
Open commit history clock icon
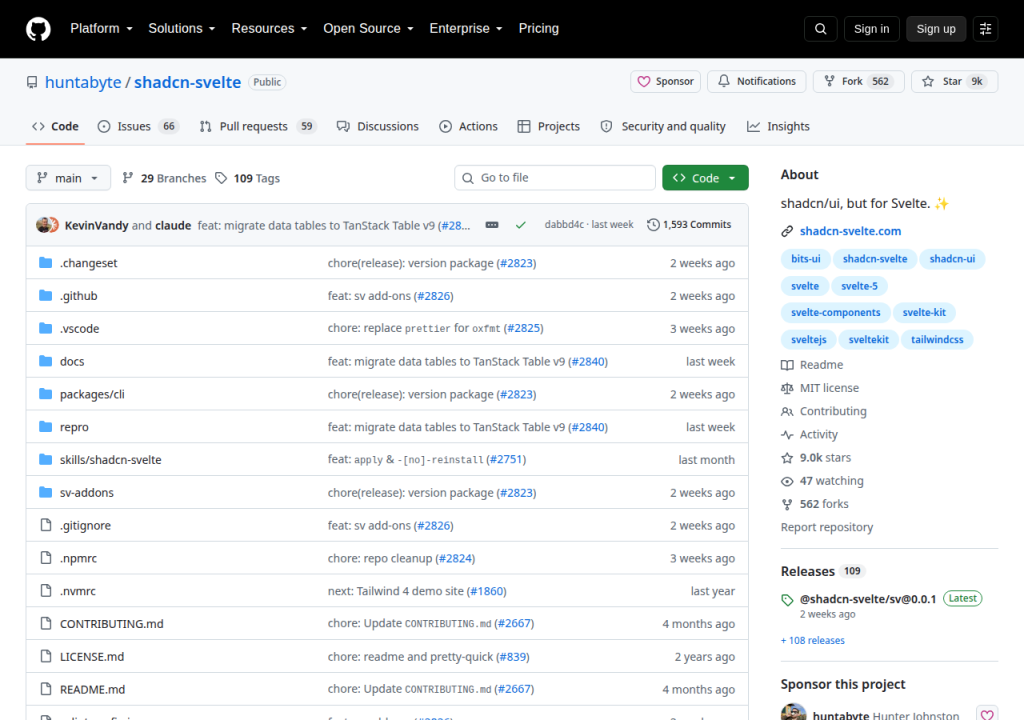tap(653, 225)
